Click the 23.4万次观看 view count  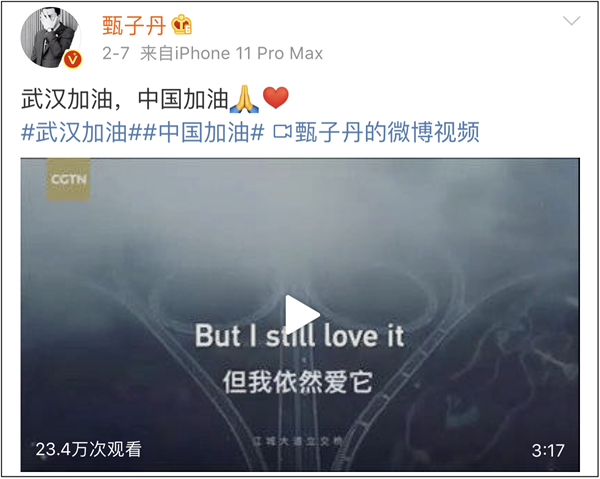pyautogui.click(x=89, y=449)
